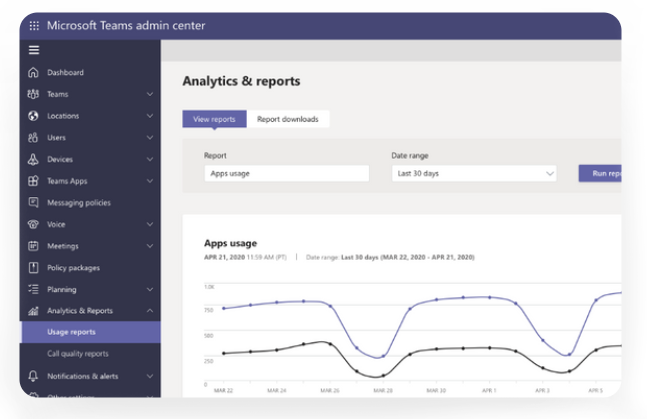Screen dimensions: 647x419
Task: Switch to the Report downloads tab
Action: 288,119
